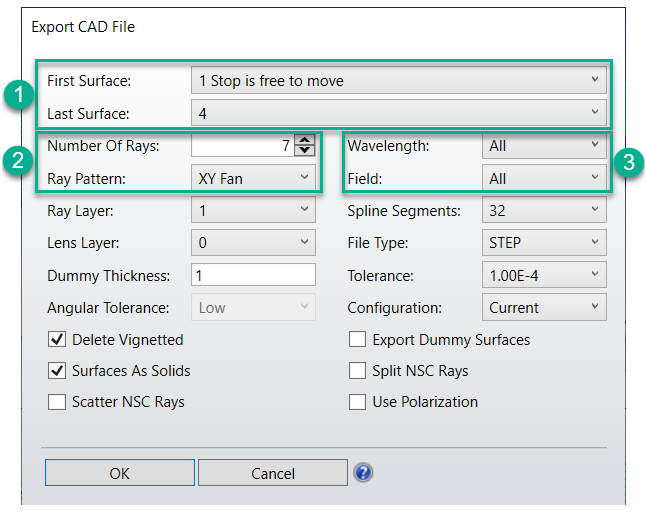This screenshot has height=516, width=646.
Task: Enable Export Dummy Surfaces option
Action: (357, 340)
